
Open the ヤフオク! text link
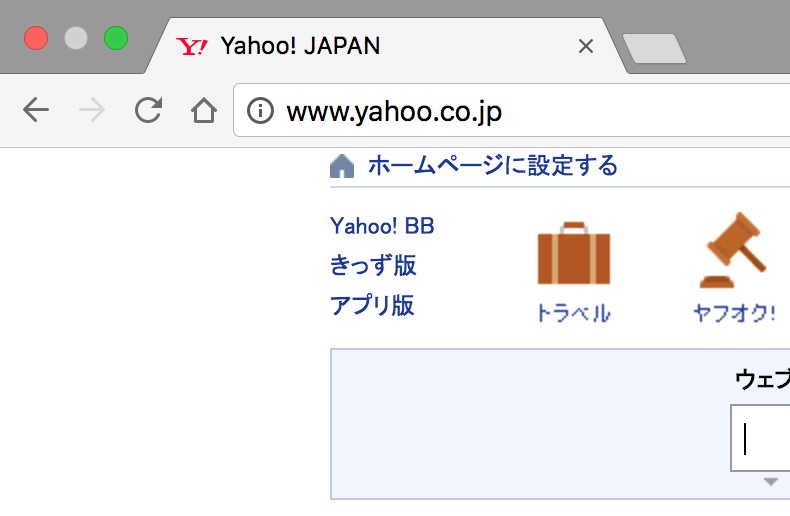click(734, 313)
